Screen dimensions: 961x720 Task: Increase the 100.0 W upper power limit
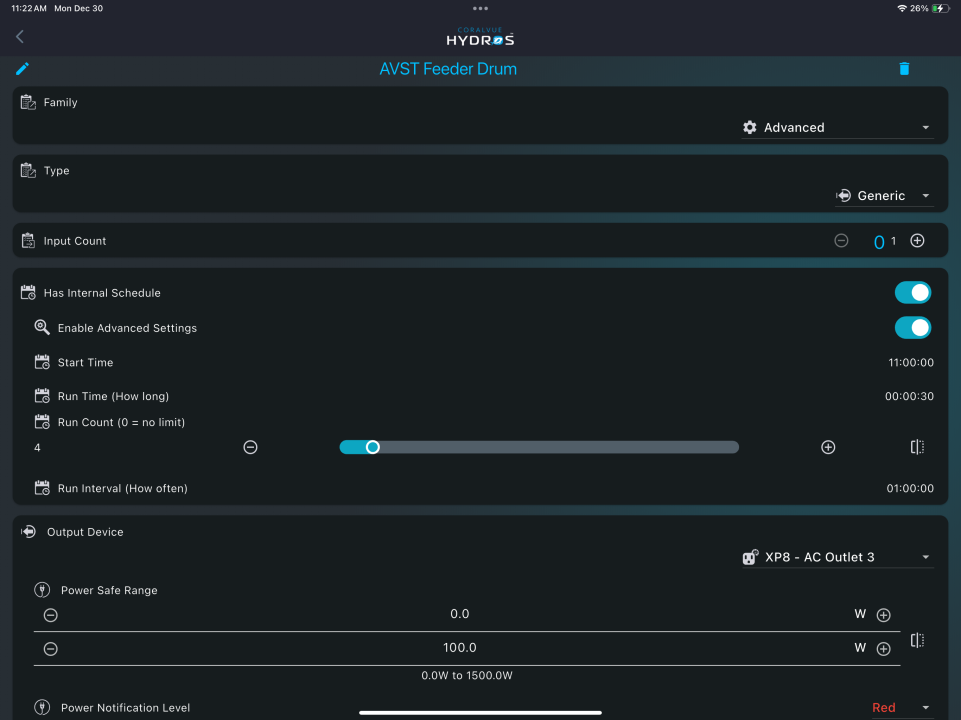click(883, 649)
